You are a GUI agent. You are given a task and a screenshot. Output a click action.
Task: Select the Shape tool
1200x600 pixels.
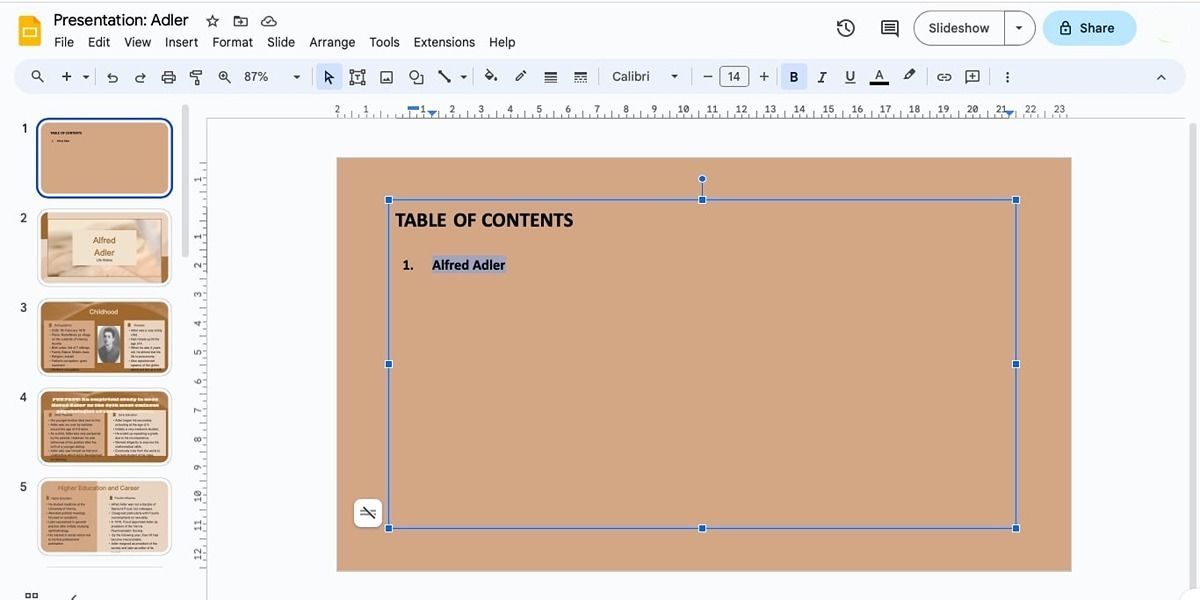point(416,76)
